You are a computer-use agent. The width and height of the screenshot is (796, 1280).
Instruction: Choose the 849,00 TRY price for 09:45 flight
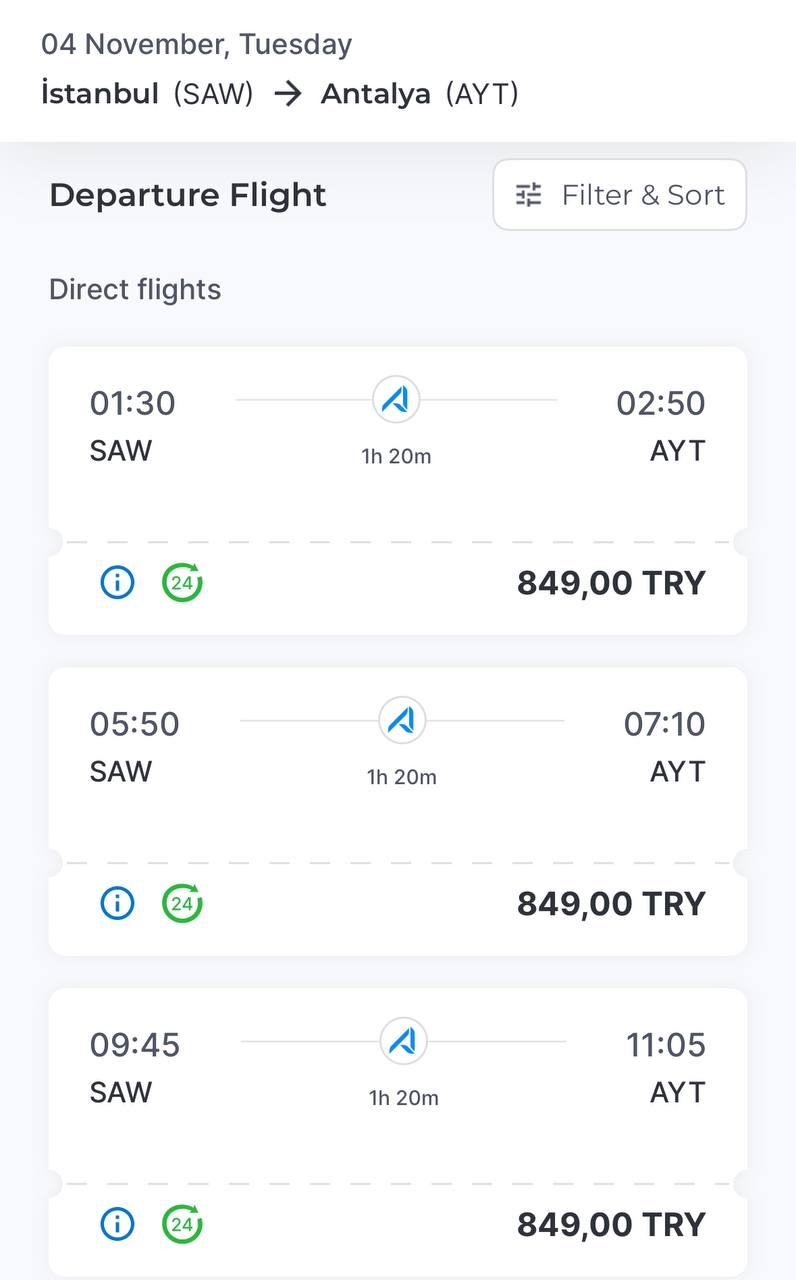click(x=611, y=1225)
